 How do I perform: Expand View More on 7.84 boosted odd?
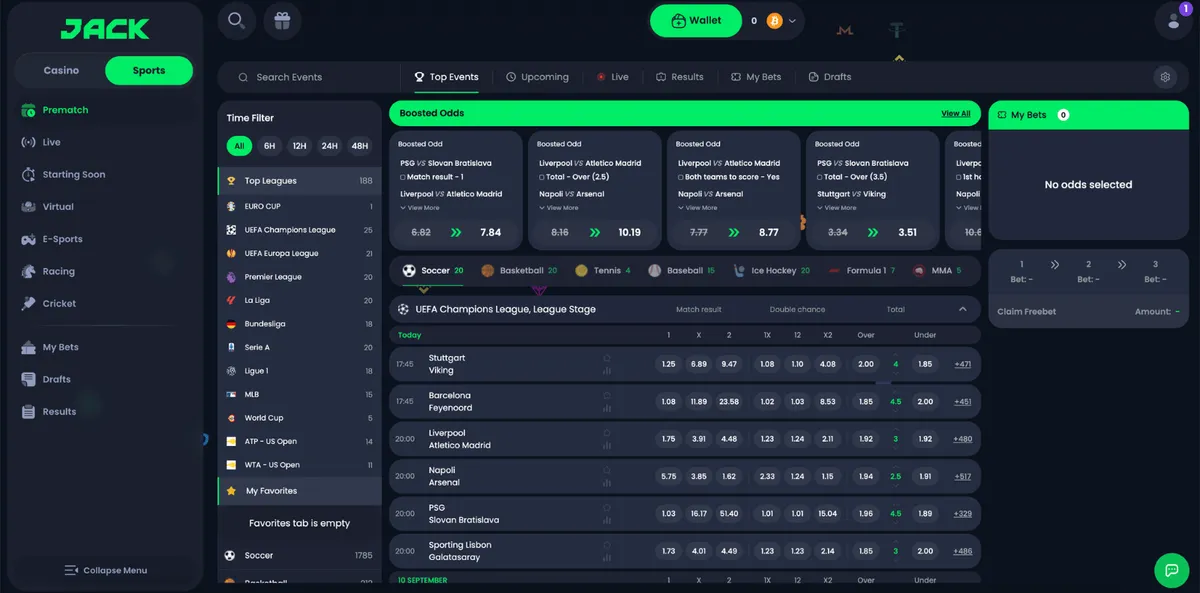pos(420,208)
